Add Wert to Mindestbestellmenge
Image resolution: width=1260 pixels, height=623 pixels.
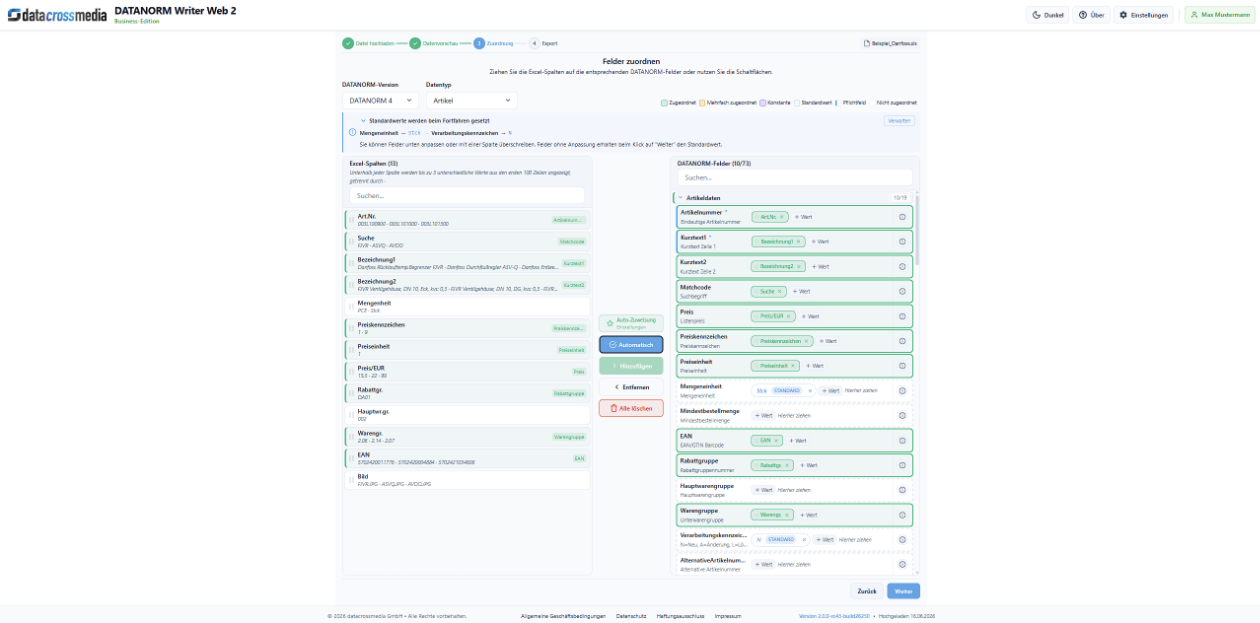(x=763, y=415)
